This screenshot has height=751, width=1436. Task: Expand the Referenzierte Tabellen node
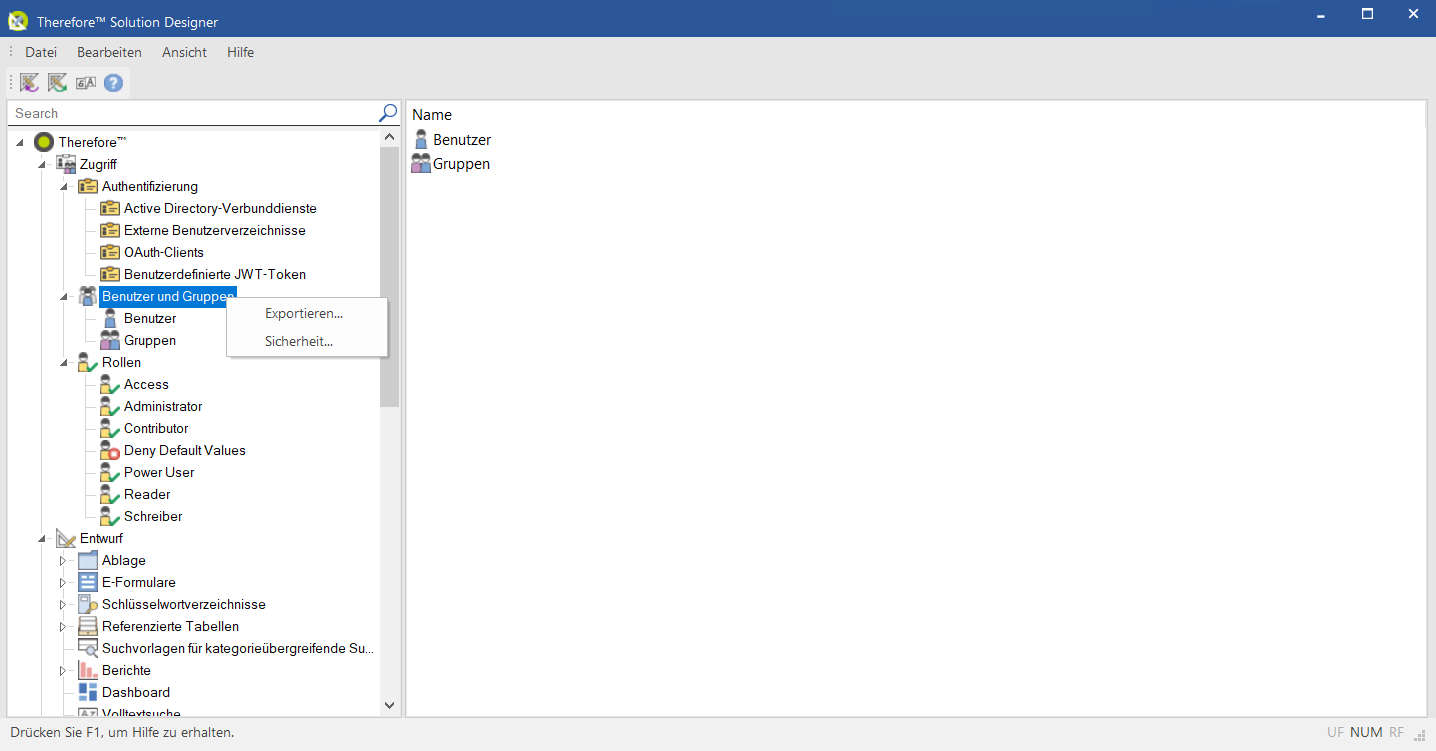pos(63,626)
